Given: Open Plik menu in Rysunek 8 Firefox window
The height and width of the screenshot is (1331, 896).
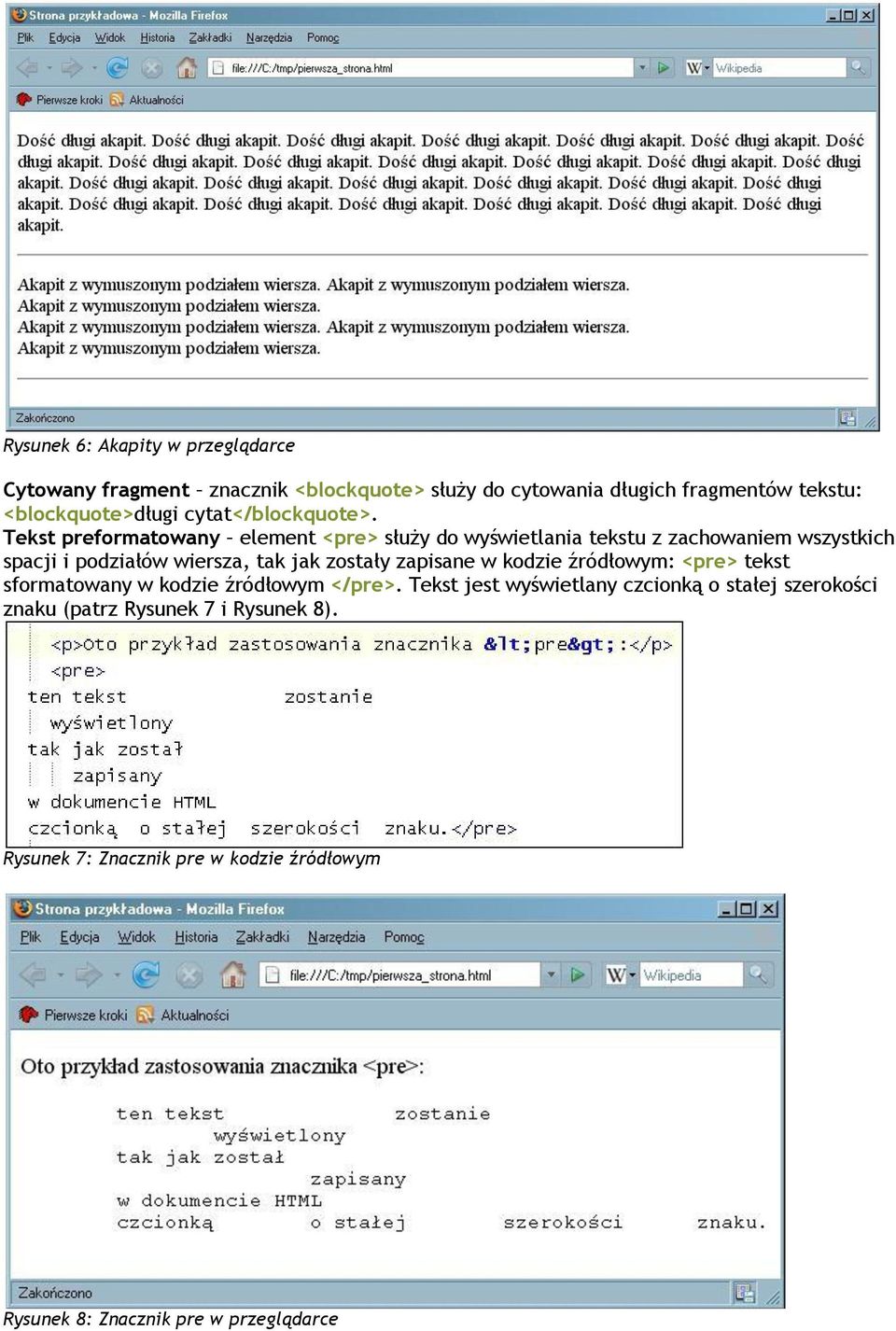Looking at the screenshot, I should [31, 937].
